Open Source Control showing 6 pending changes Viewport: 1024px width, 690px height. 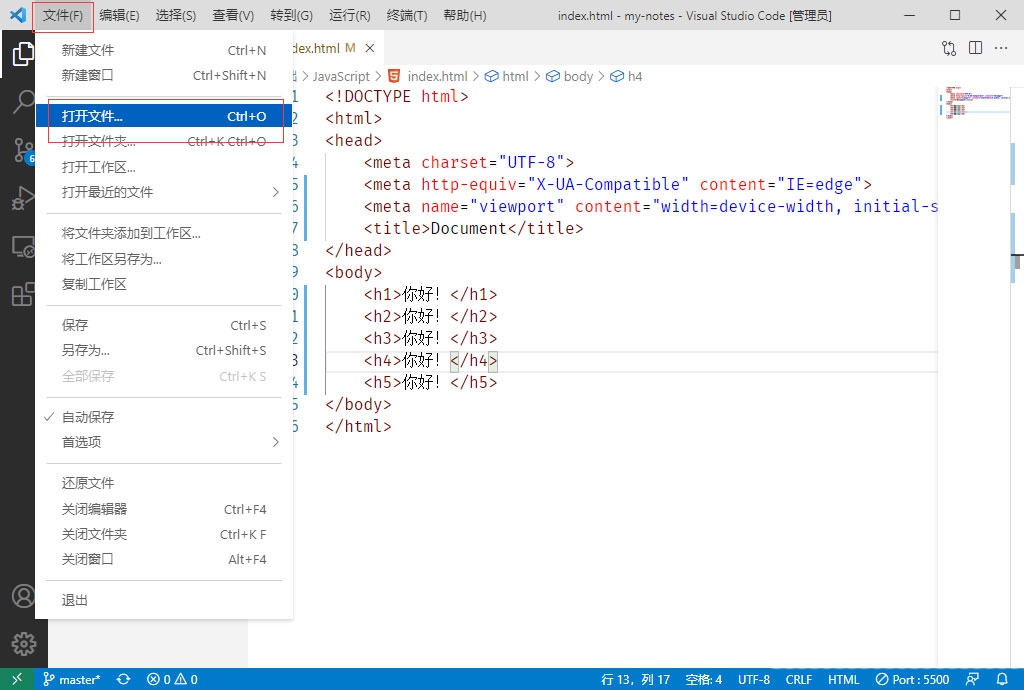tap(22, 150)
